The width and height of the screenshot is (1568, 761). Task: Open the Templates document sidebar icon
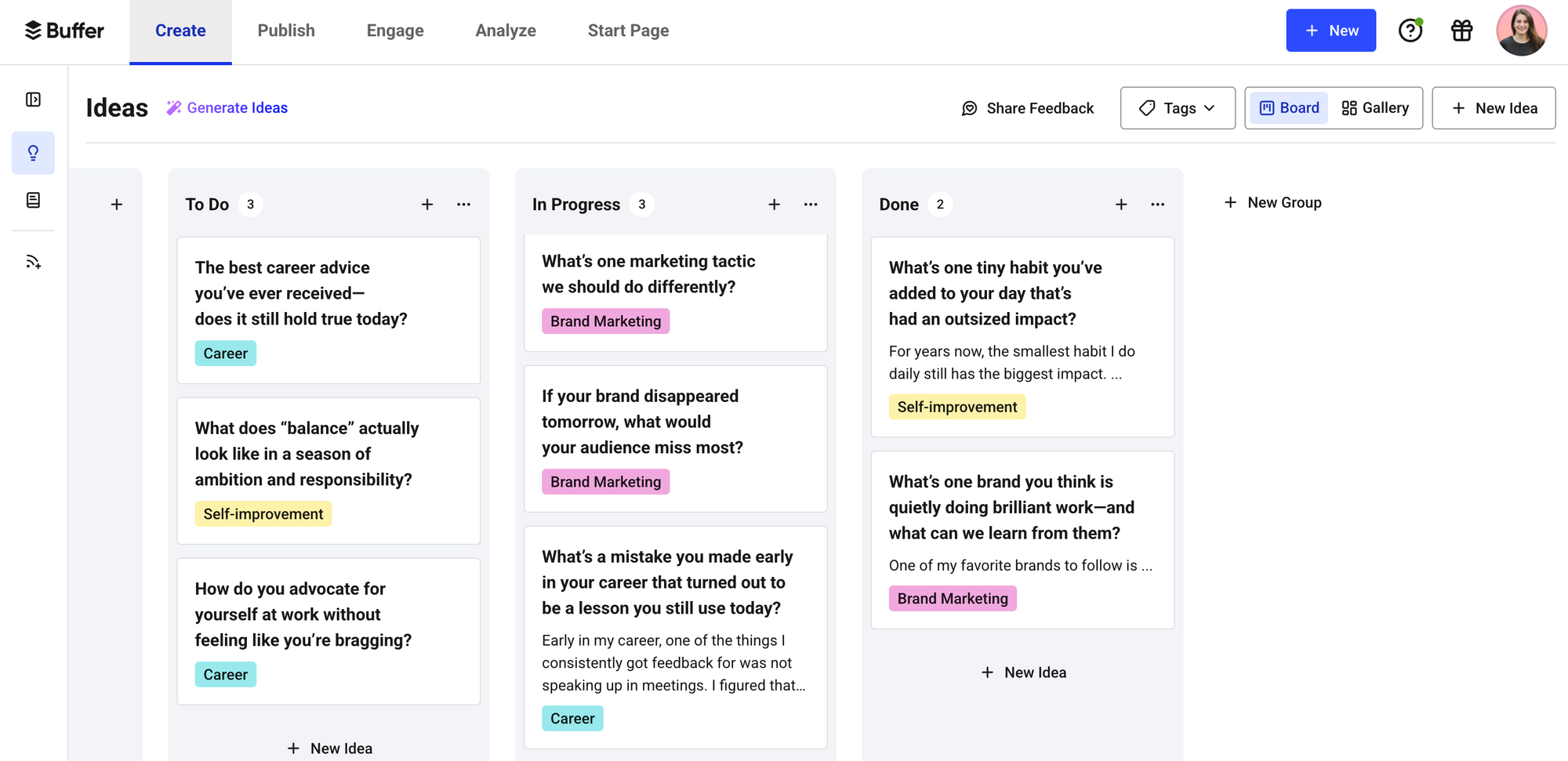[33, 201]
